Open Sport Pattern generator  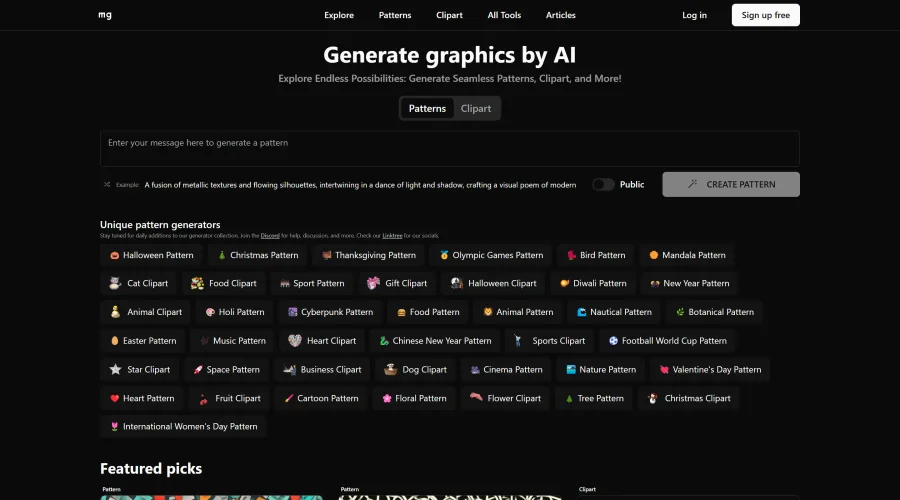pos(312,283)
